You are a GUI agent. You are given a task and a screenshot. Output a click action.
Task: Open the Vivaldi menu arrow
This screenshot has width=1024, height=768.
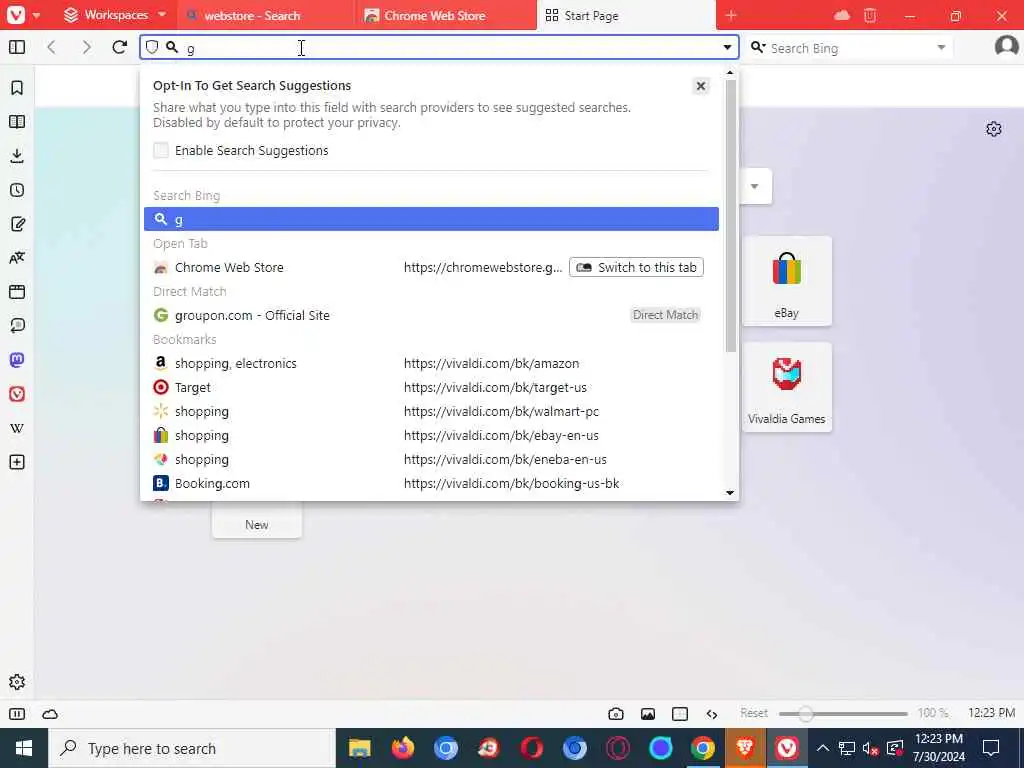37,15
